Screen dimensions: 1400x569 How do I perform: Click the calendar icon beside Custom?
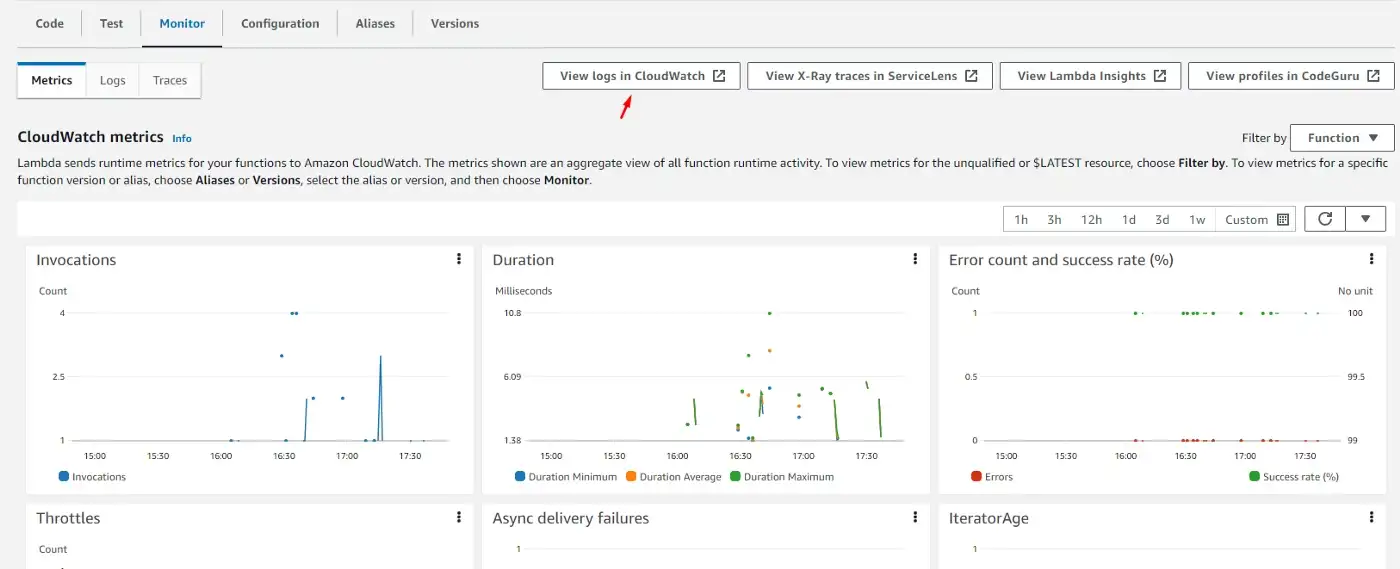(x=1283, y=220)
